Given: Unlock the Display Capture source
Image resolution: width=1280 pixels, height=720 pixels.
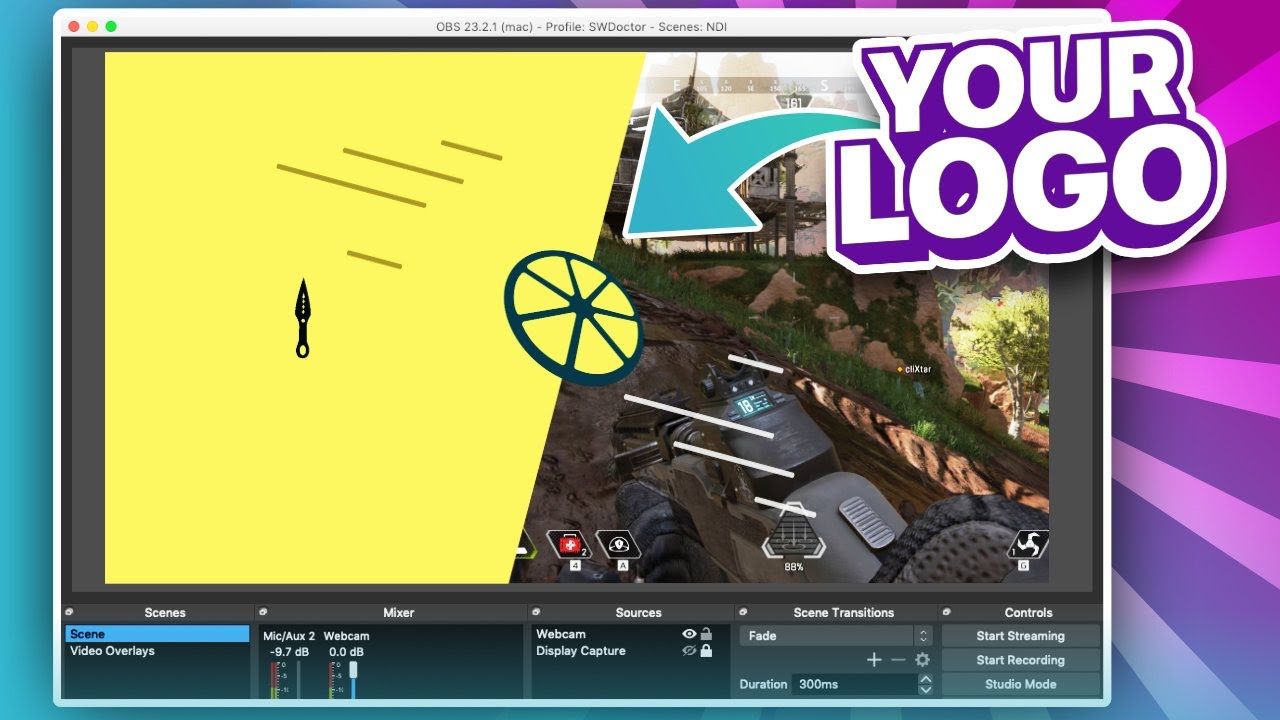Looking at the screenshot, I should pos(706,651).
